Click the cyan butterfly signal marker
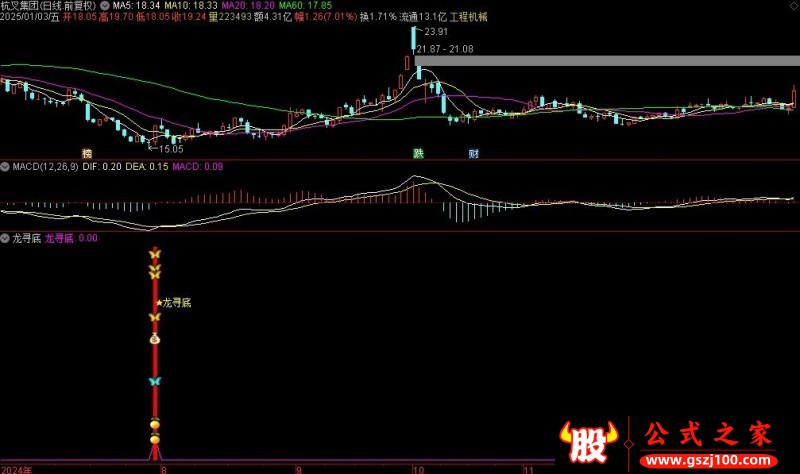800x474 pixels. (155, 381)
